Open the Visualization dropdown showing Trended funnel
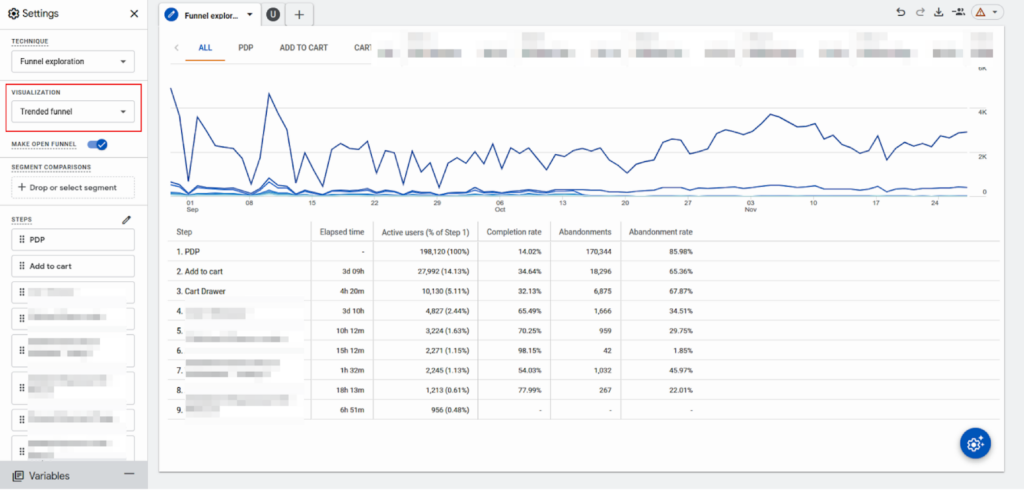The width and height of the screenshot is (1024, 490). [x=73, y=112]
